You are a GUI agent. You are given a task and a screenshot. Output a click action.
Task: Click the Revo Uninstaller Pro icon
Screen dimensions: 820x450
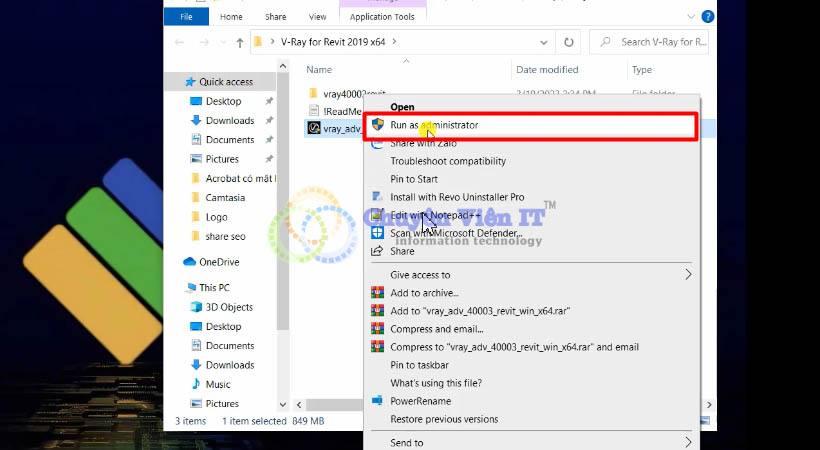click(377, 197)
